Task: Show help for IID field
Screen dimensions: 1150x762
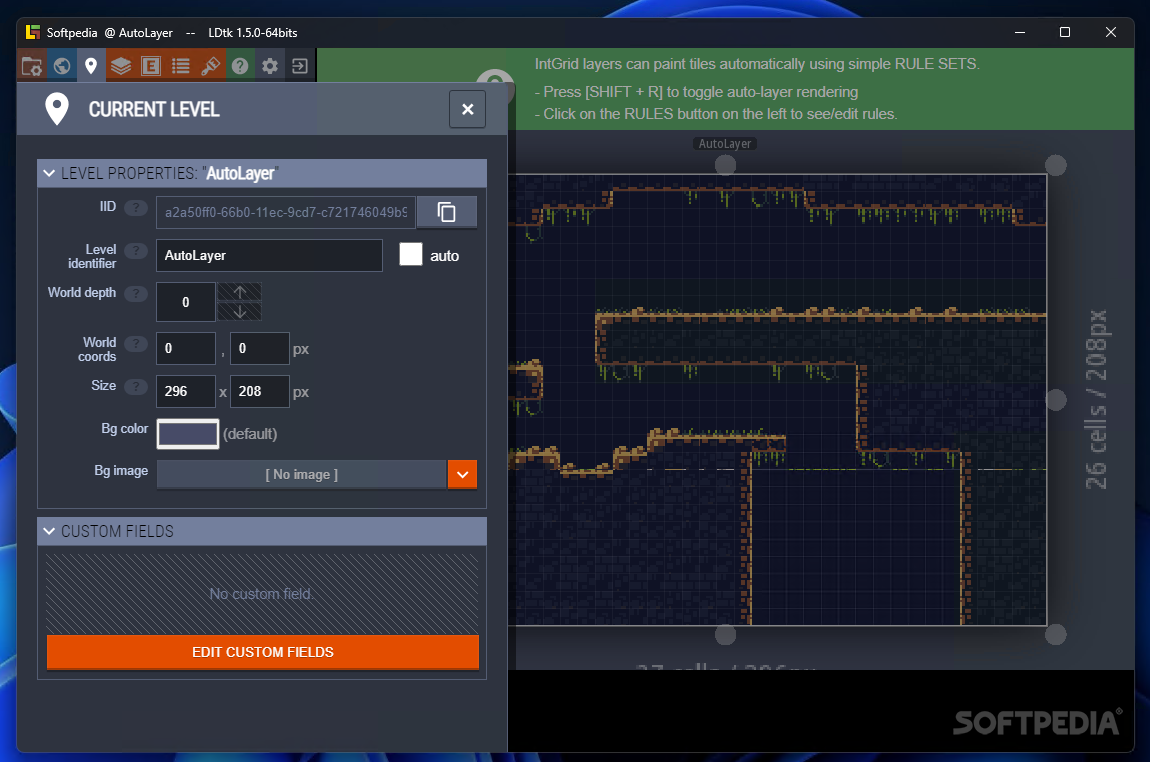Action: [x=136, y=208]
